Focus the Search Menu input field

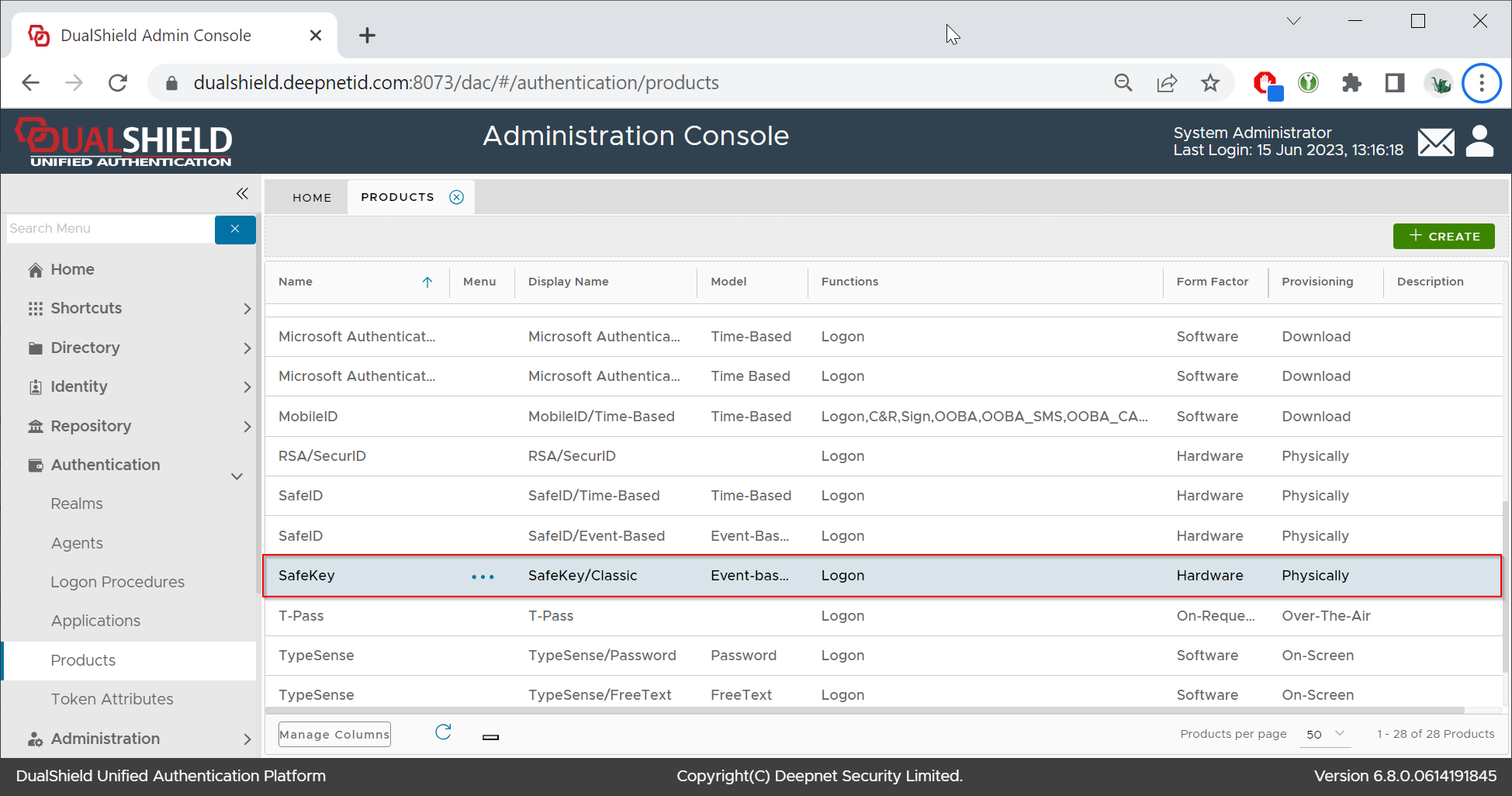[109, 229]
